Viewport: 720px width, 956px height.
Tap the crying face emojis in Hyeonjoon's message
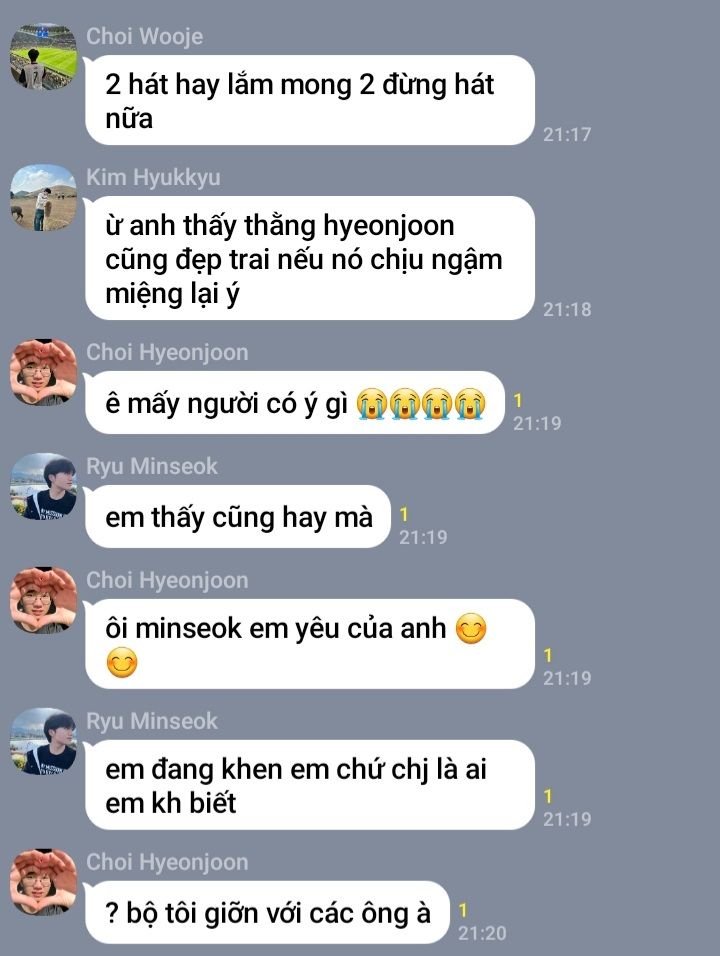421,403
